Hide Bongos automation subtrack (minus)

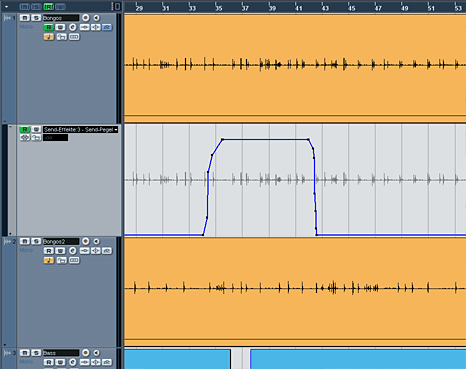tap(5, 121)
